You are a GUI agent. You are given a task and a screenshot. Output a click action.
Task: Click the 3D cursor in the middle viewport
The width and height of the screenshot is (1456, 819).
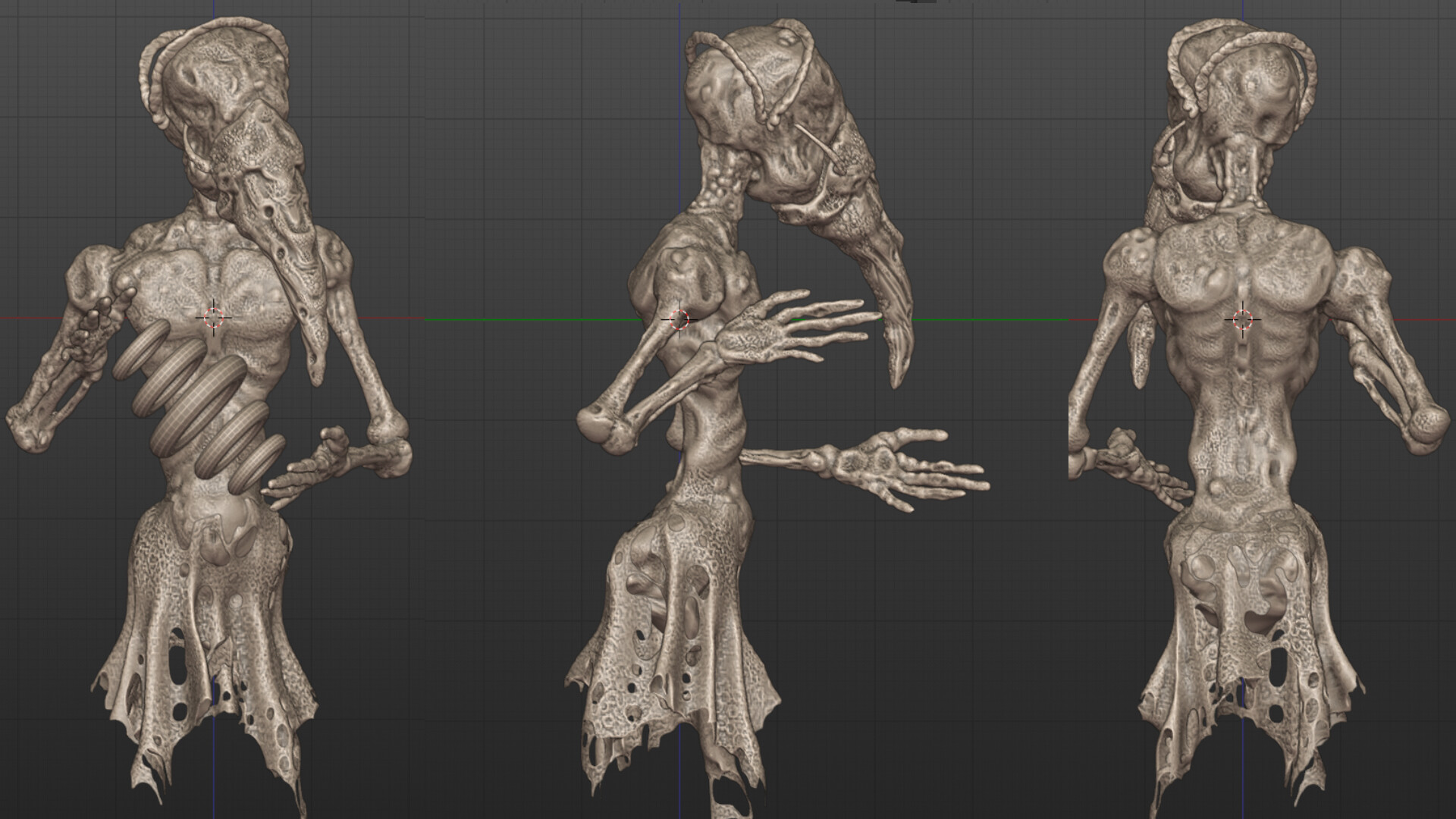[679, 318]
